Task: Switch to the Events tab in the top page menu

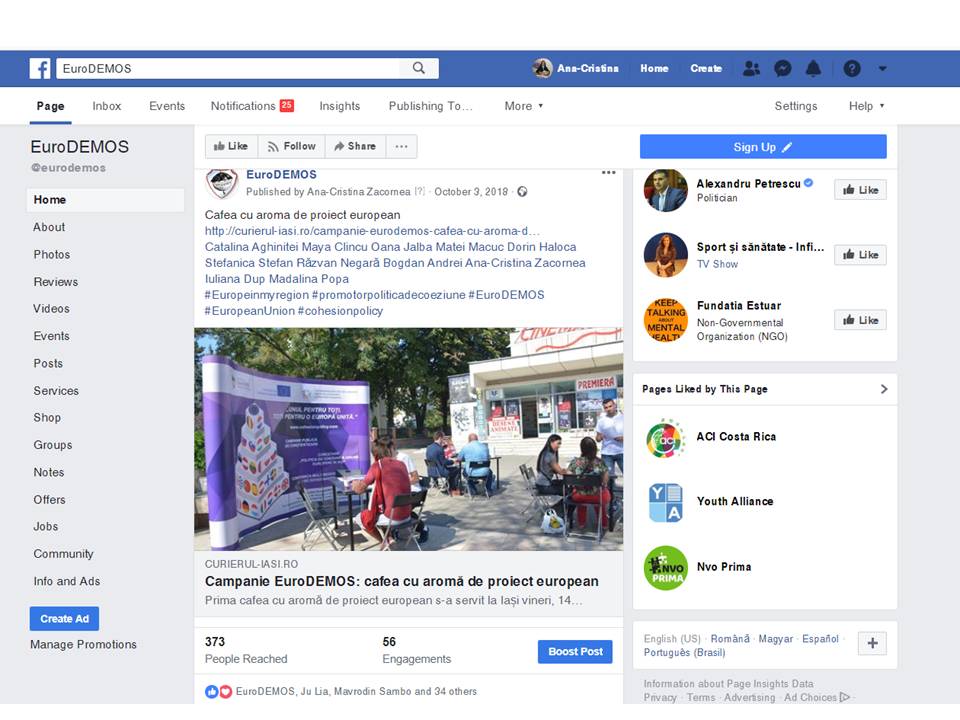Action: point(167,106)
